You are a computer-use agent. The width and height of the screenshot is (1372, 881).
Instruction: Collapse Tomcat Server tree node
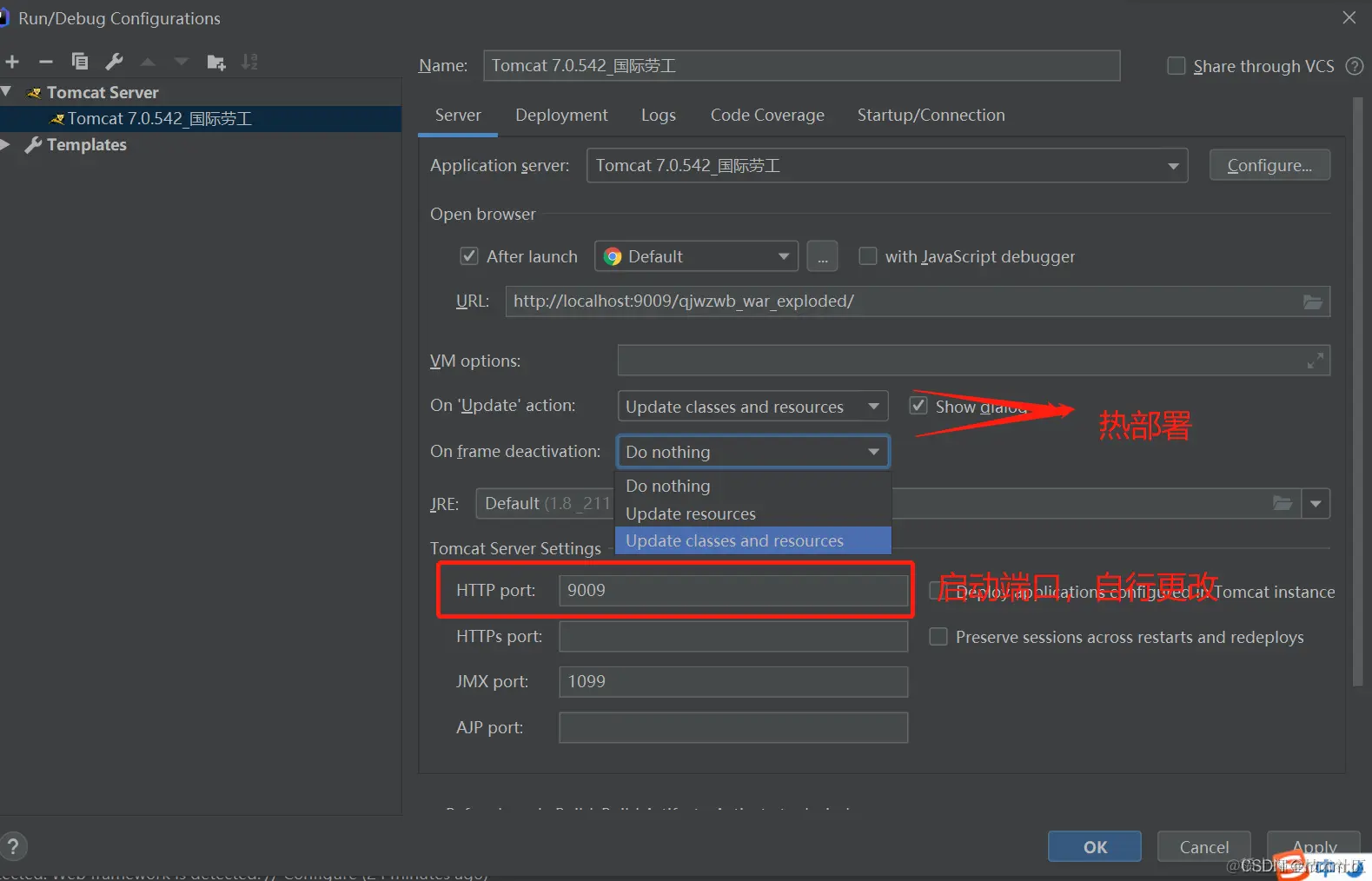tap(7, 91)
